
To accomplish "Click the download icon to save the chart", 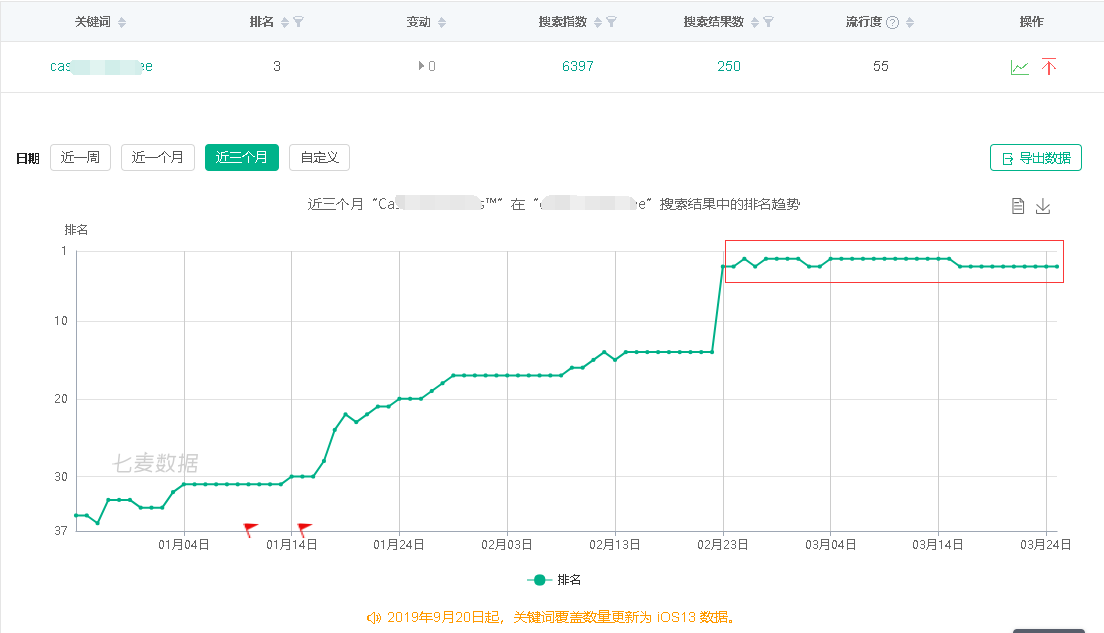I will tap(1042, 205).
